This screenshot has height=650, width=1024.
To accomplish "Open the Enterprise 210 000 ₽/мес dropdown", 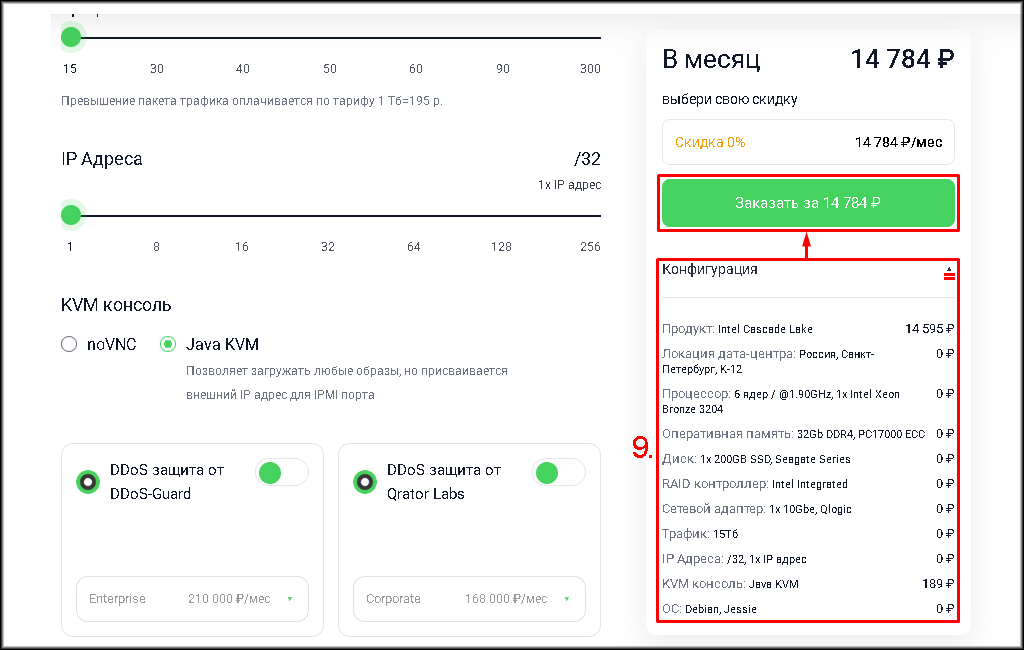I will point(192,599).
